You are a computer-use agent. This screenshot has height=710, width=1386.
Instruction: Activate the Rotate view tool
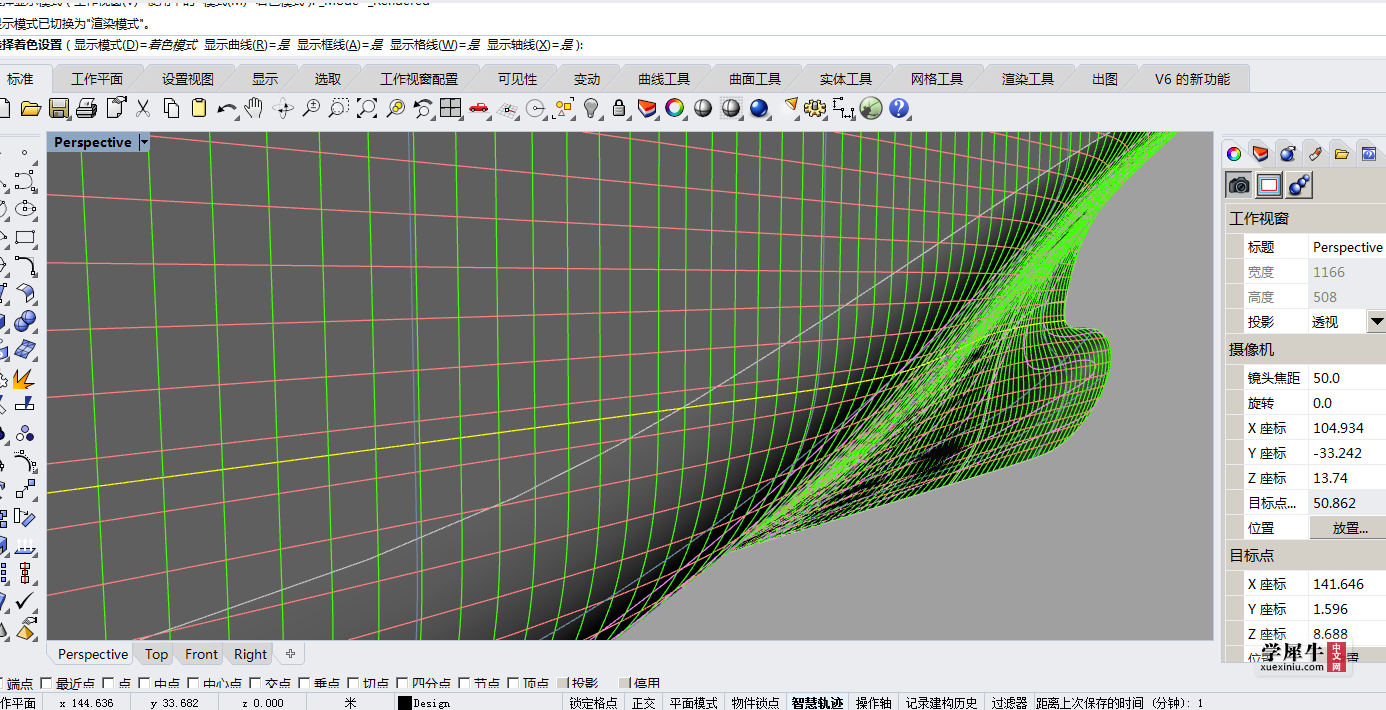pyautogui.click(x=283, y=108)
